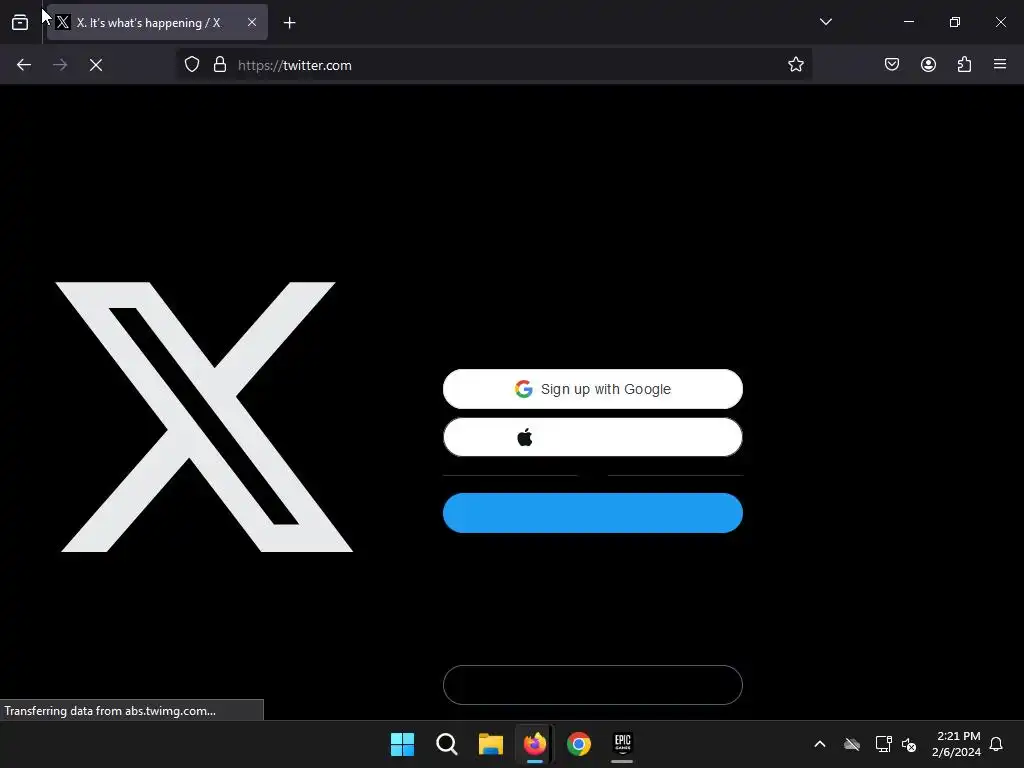Open muted volume tray icon
Viewport: 1024px width, 768px height.
(908, 744)
